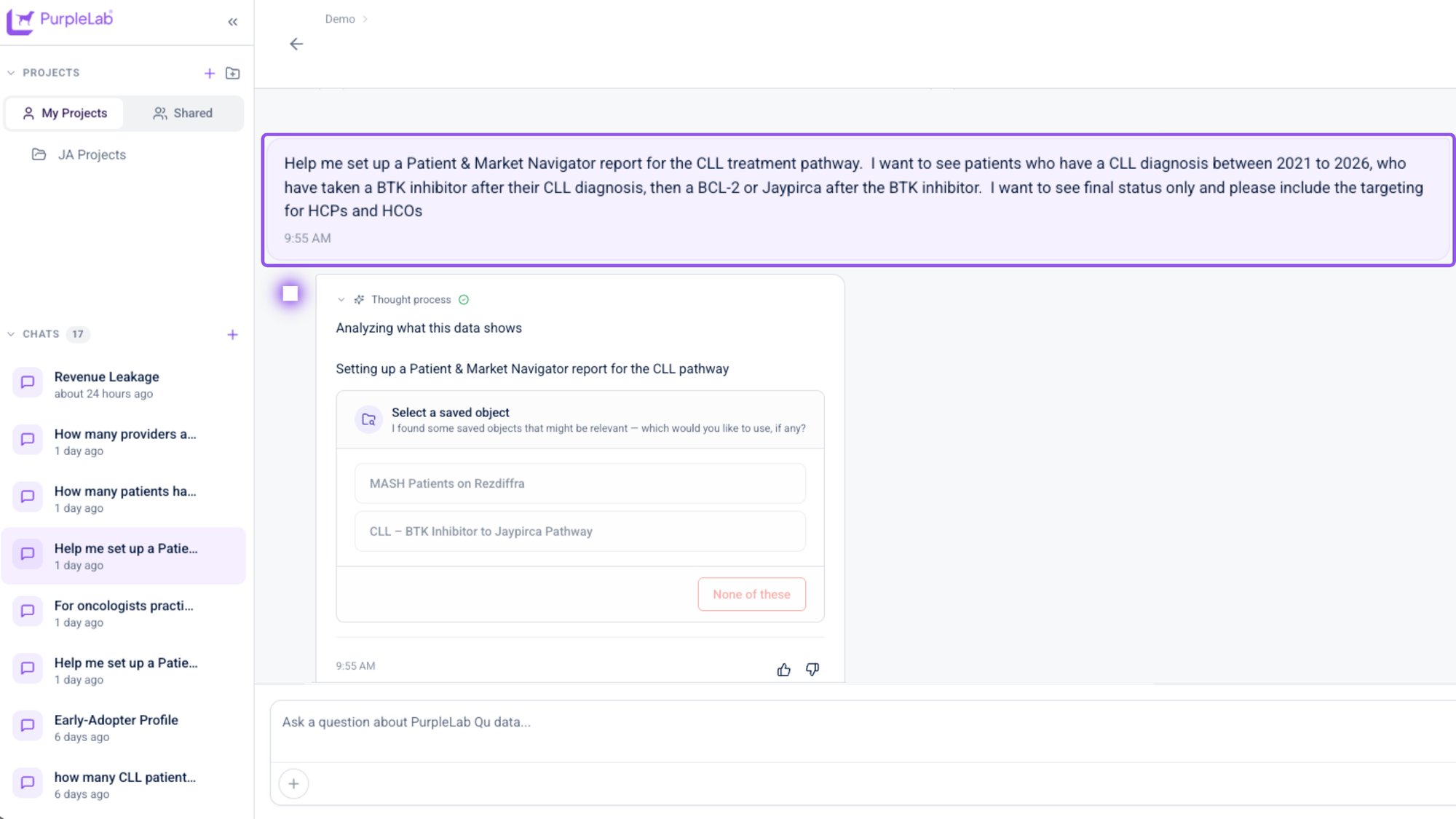Viewport: 1456px width, 819px height.
Task: Collapse the sidebar with double-chevron icon
Action: click(233, 22)
